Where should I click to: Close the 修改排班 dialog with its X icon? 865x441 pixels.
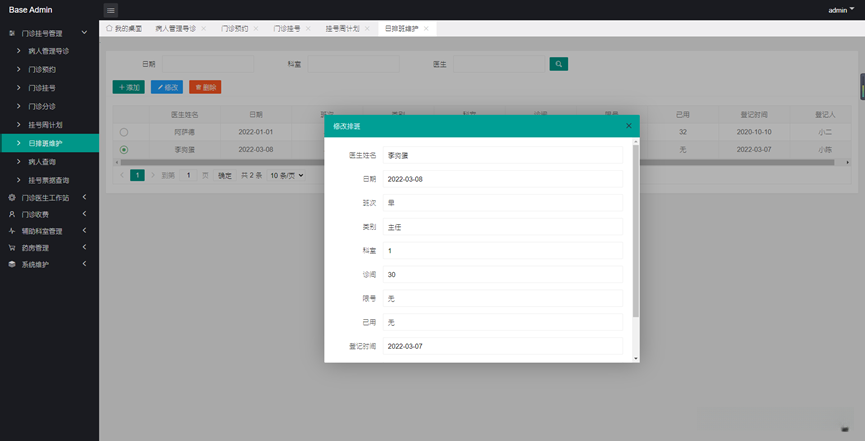628,126
